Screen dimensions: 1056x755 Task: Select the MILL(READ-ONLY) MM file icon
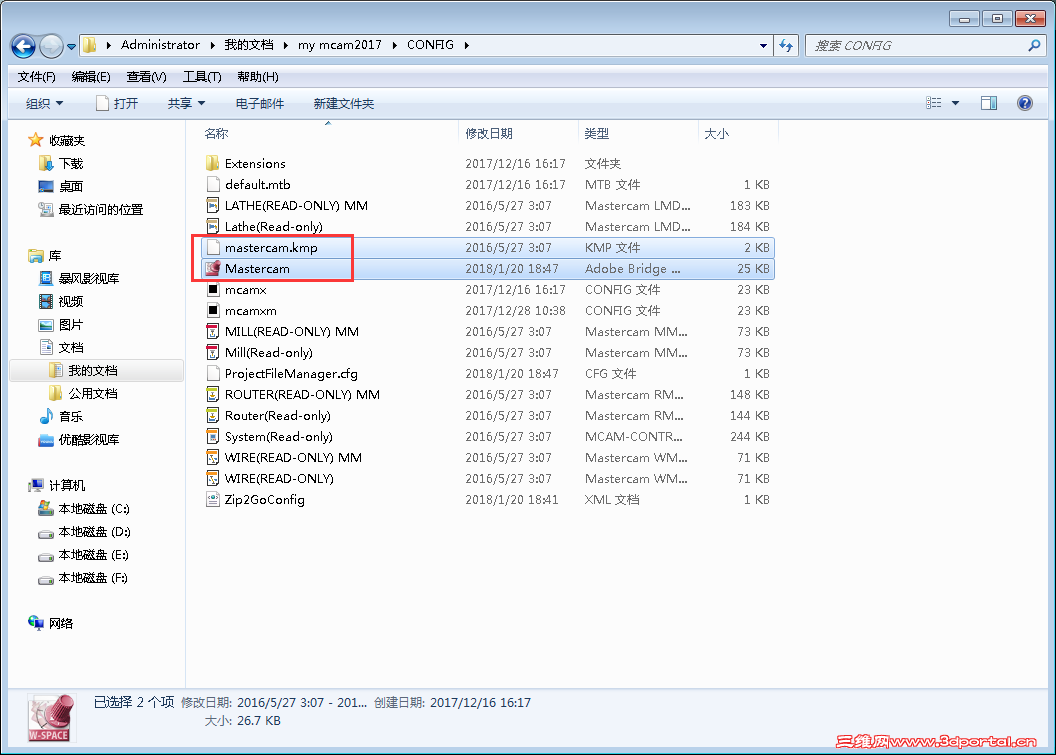[x=213, y=331]
